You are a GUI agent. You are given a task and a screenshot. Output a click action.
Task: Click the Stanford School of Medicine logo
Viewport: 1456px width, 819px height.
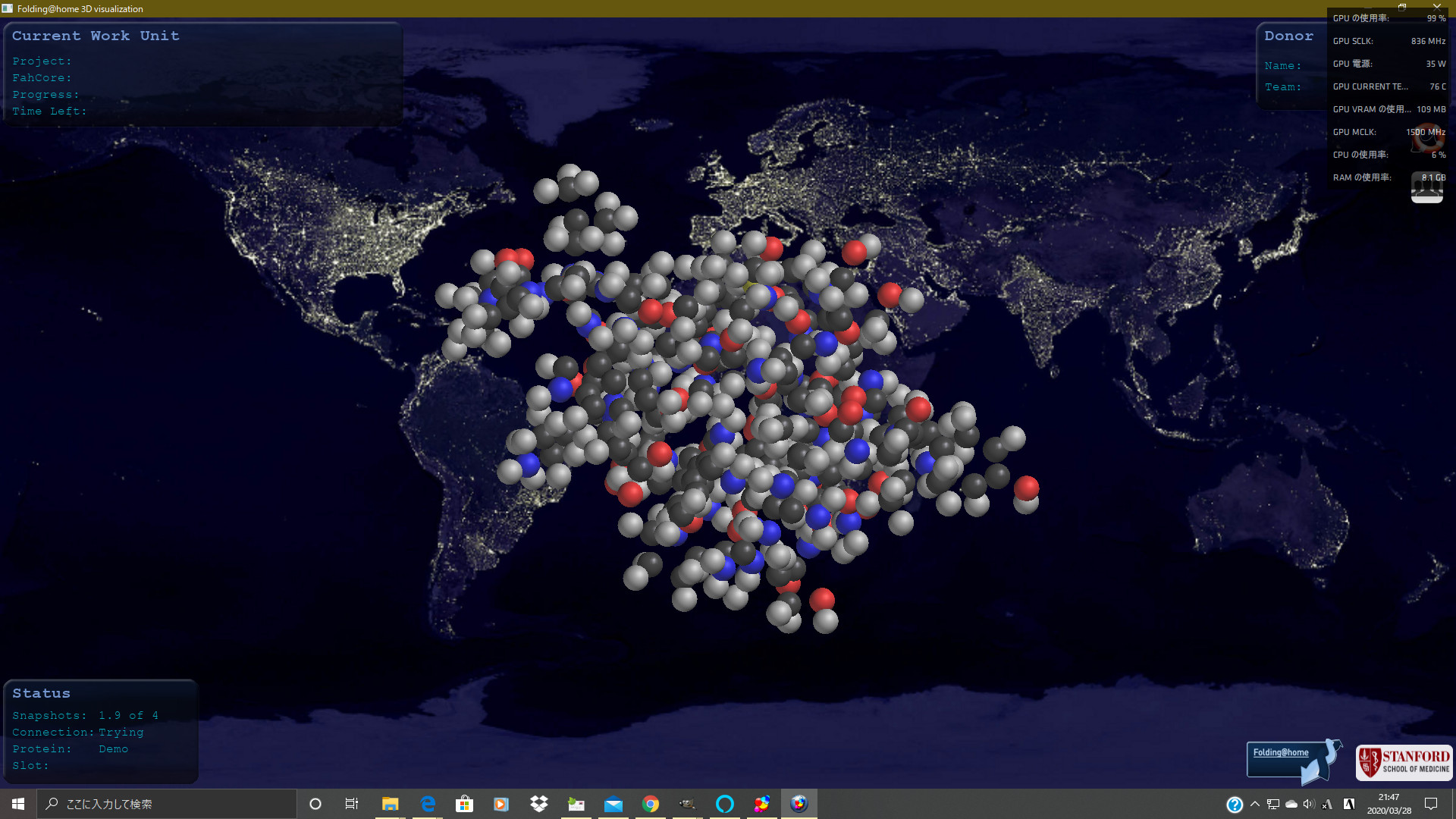(1404, 762)
